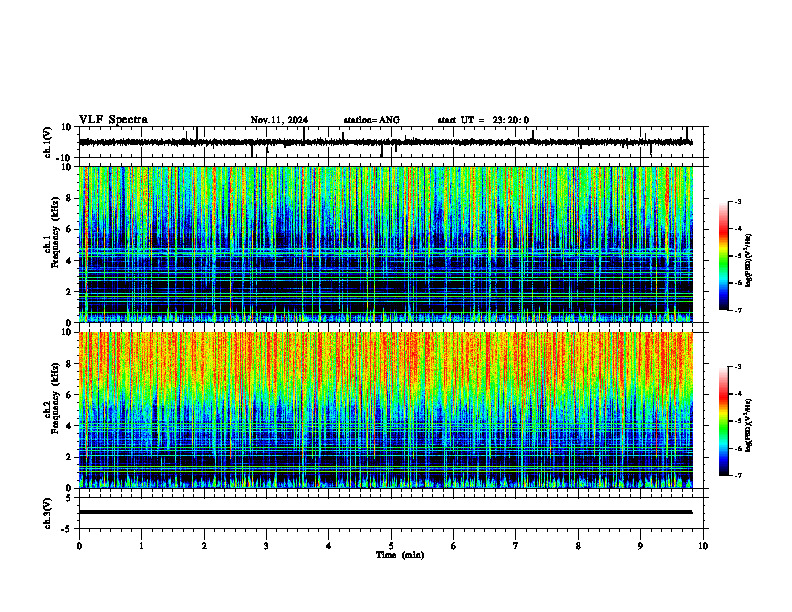Click the ch.1 colorbar log(PSD) units label
This screenshot has width=792, height=612.
point(749,261)
